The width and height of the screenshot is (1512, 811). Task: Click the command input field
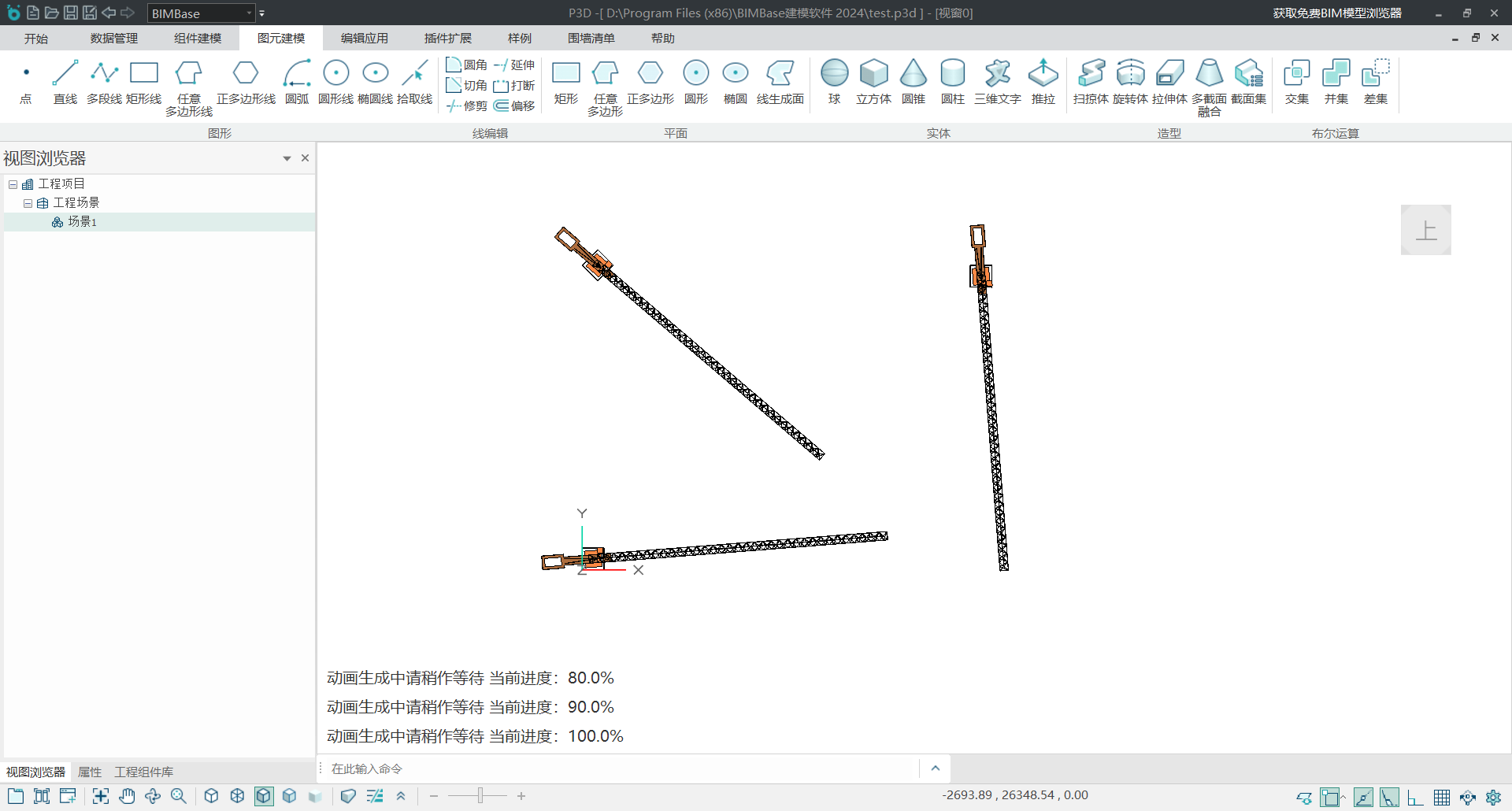(x=622, y=768)
